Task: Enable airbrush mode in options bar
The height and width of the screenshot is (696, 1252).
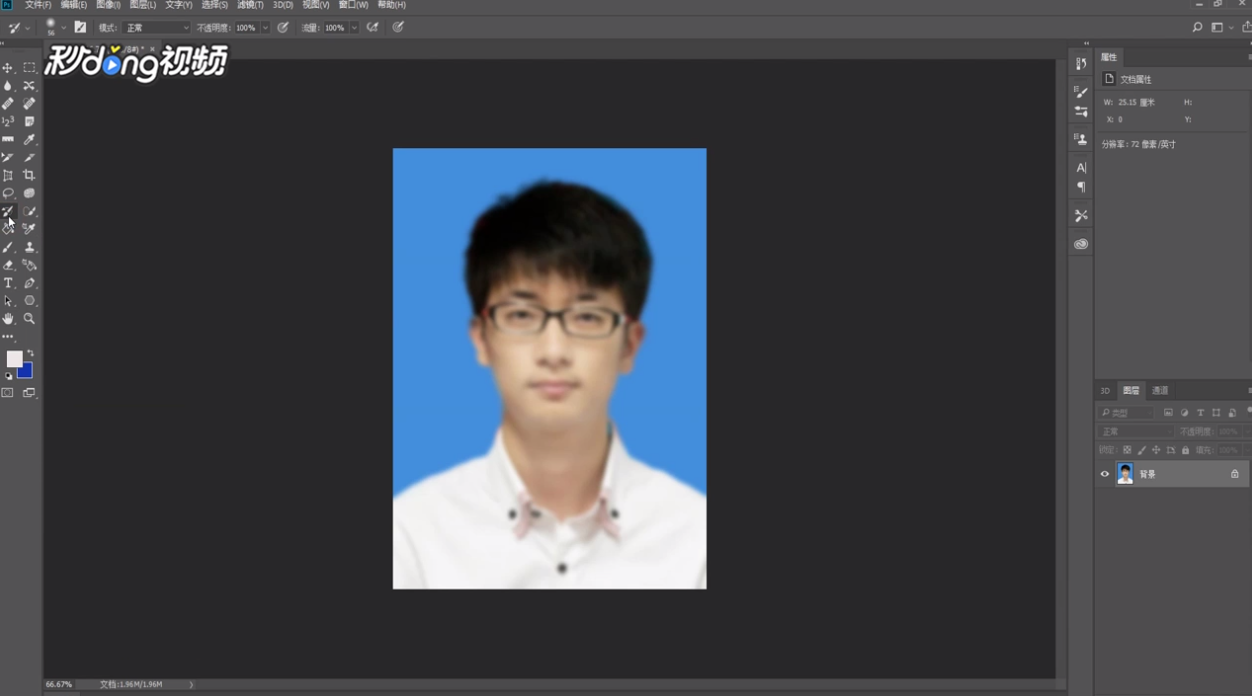Action: (371, 27)
